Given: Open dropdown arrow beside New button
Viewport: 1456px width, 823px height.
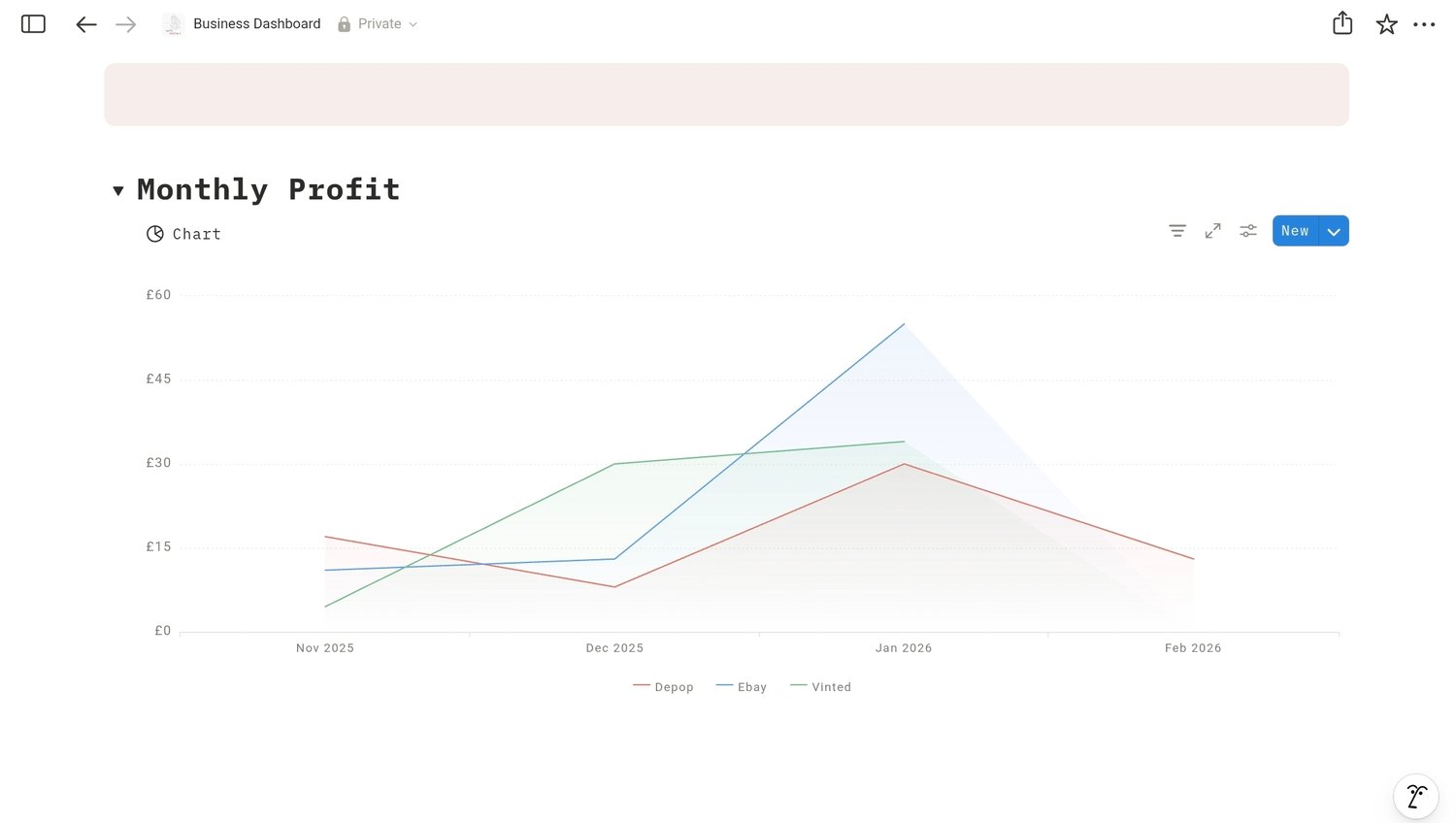Looking at the screenshot, I should [1334, 231].
